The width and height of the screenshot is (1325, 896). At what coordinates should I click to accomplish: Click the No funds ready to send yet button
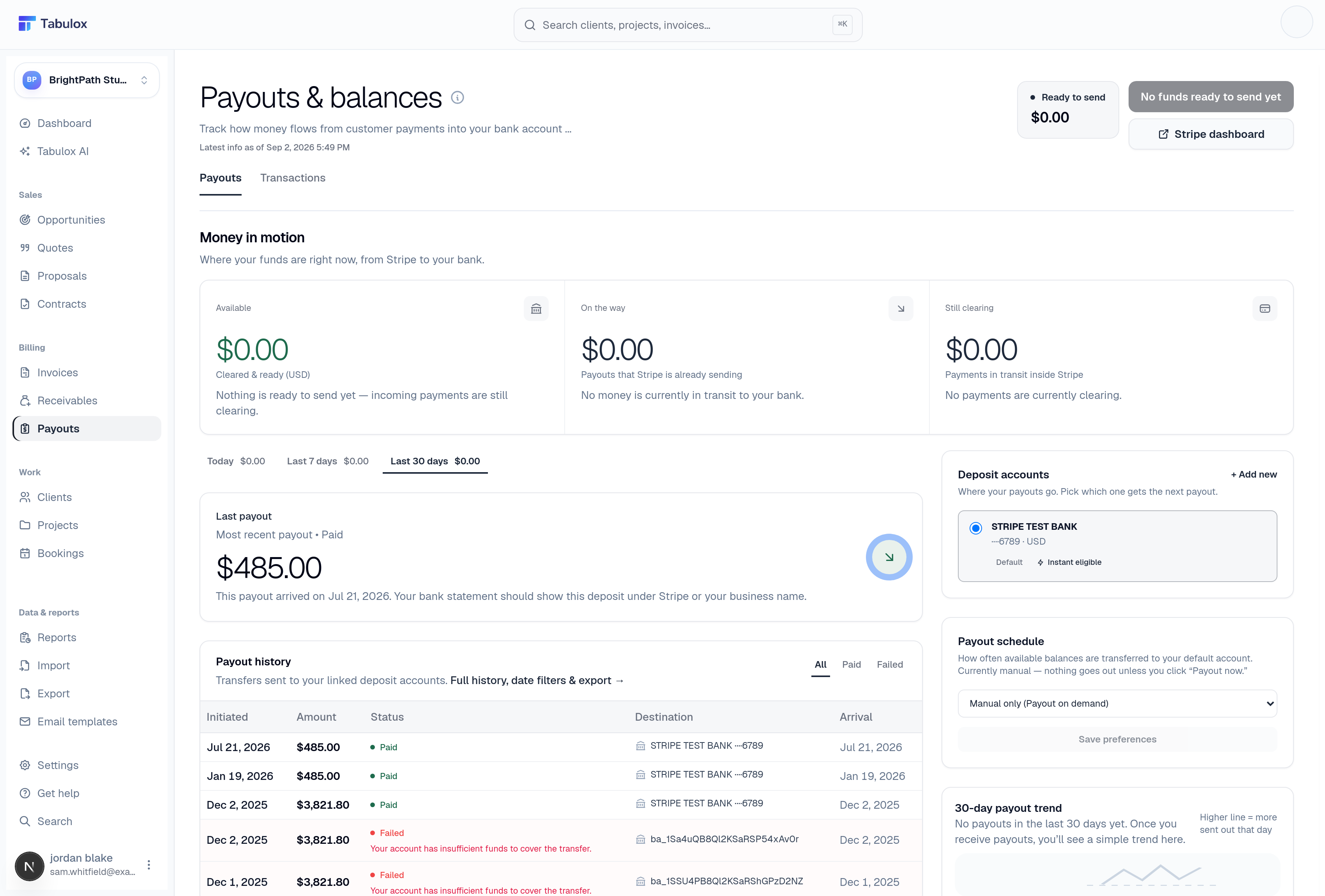[1210, 97]
